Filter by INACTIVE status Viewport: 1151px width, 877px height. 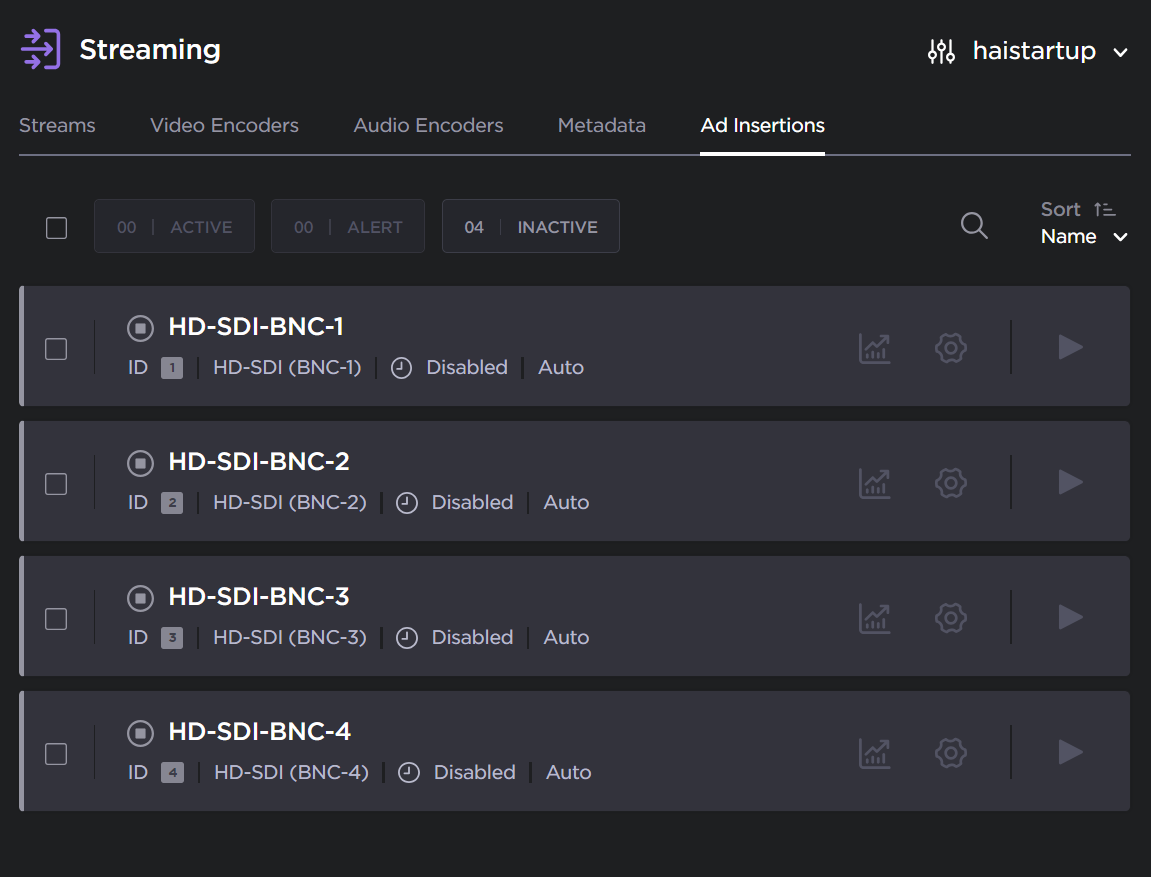coord(530,226)
